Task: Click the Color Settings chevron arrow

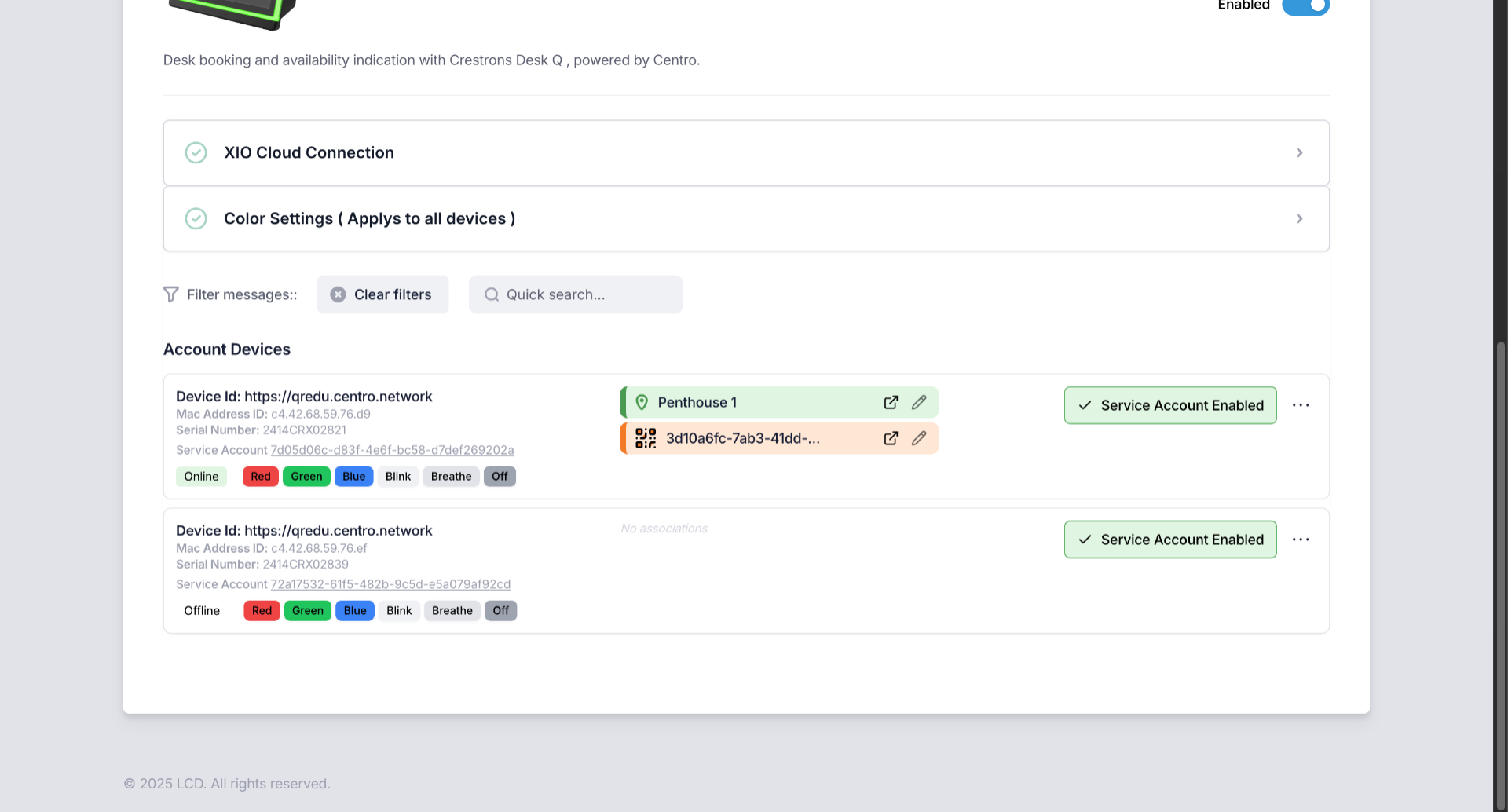Action: 1299,218
